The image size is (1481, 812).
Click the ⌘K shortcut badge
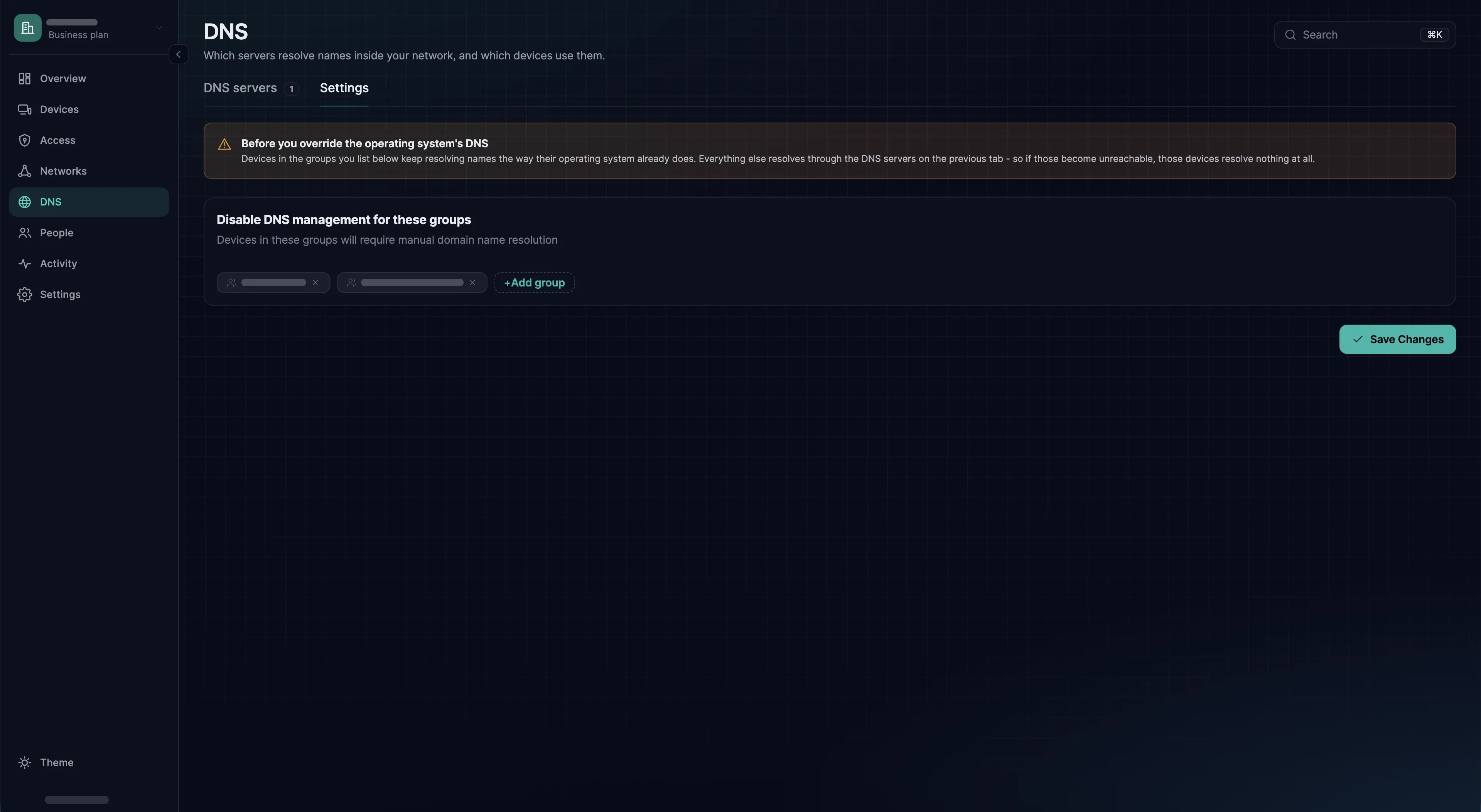tap(1434, 35)
